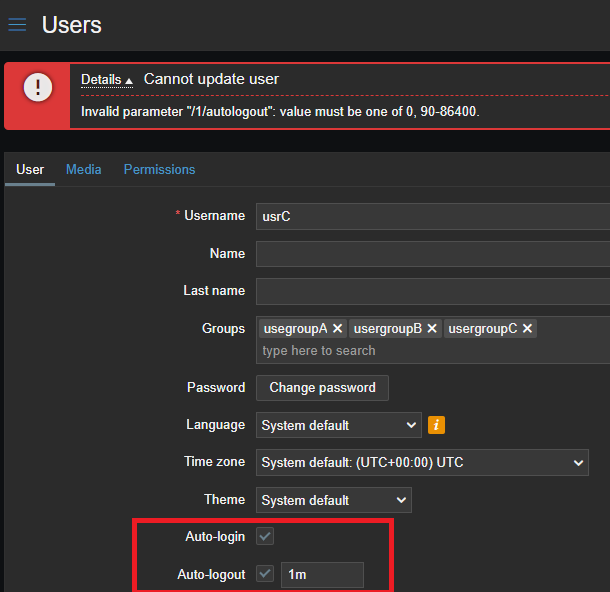Open the hamburger sidebar menu

(x=17, y=25)
